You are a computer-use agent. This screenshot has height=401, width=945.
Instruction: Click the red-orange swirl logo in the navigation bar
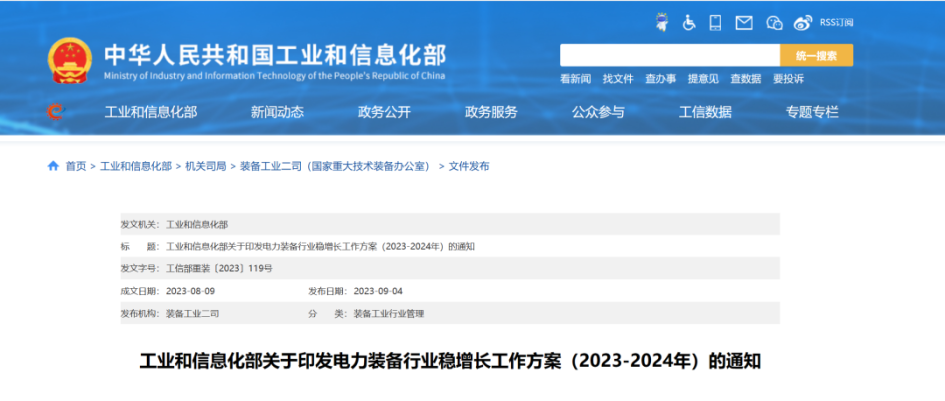pos(55,112)
